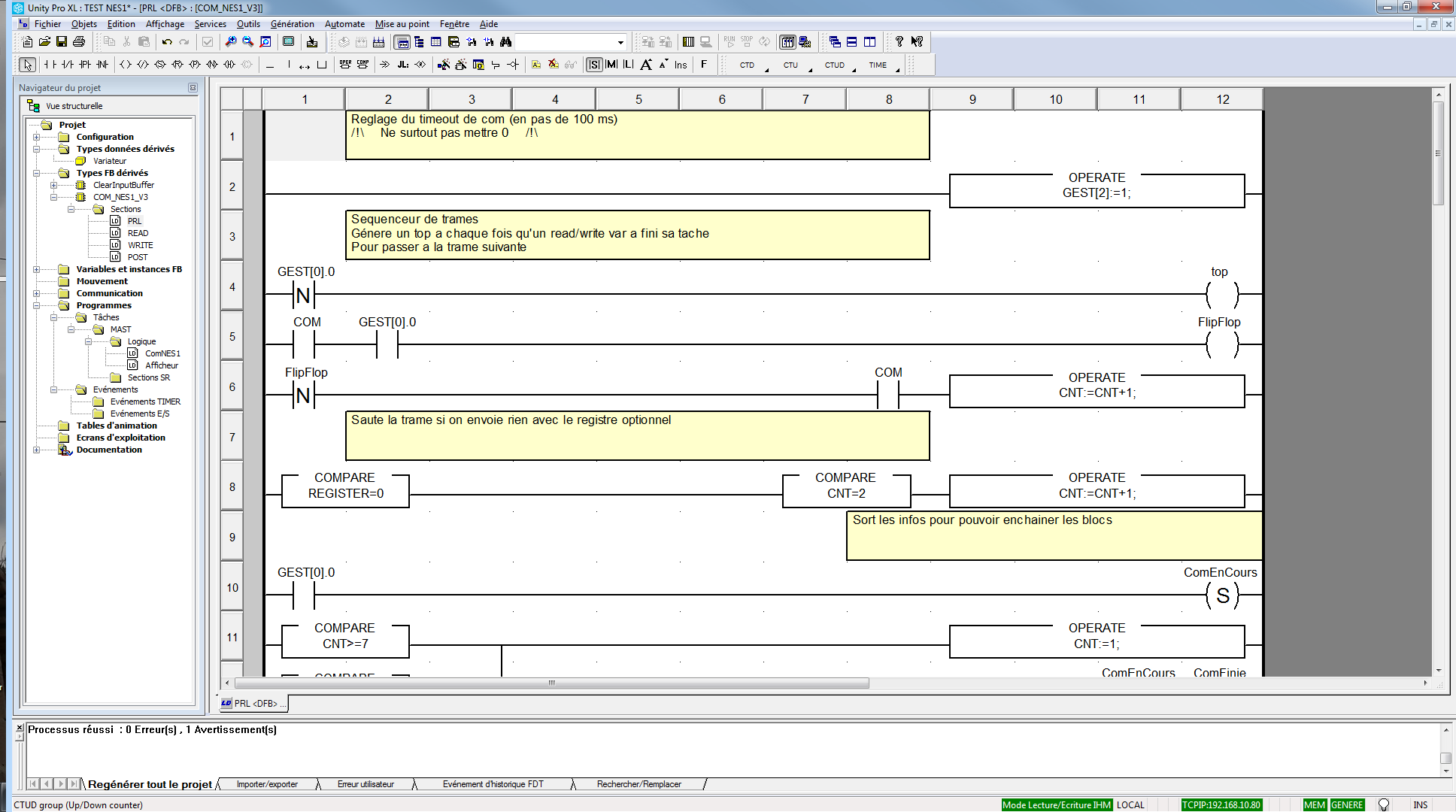
Task: Open the WRITE section in tree
Action: [140, 245]
